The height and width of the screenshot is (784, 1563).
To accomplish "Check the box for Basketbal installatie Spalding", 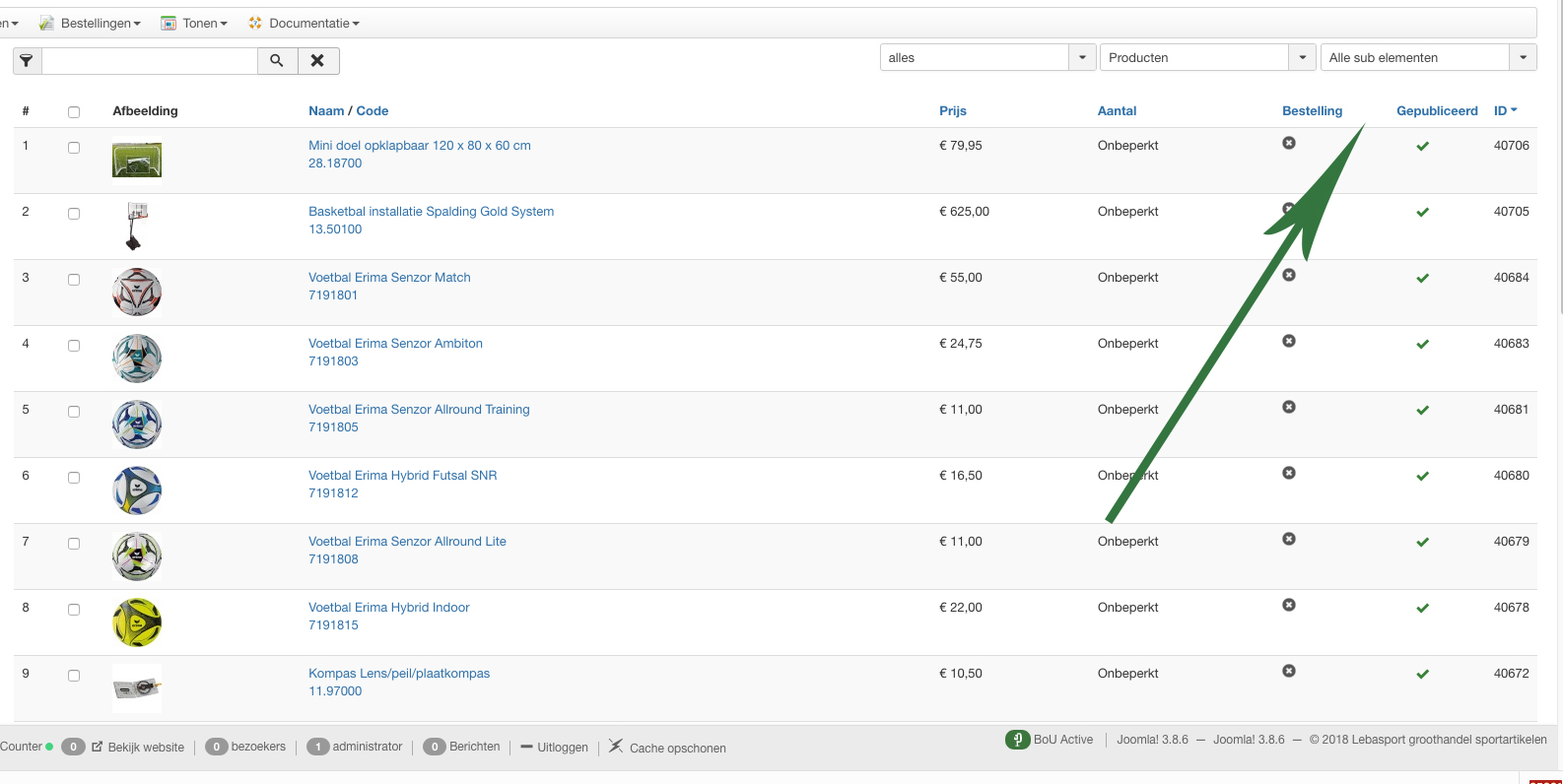I will pyautogui.click(x=74, y=214).
